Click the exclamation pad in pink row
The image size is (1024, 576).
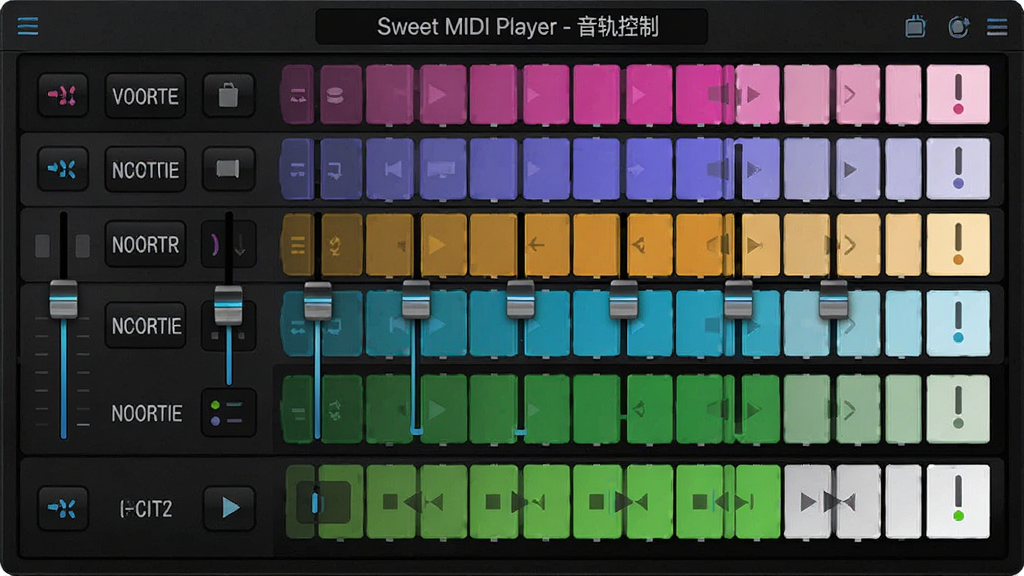(x=958, y=94)
